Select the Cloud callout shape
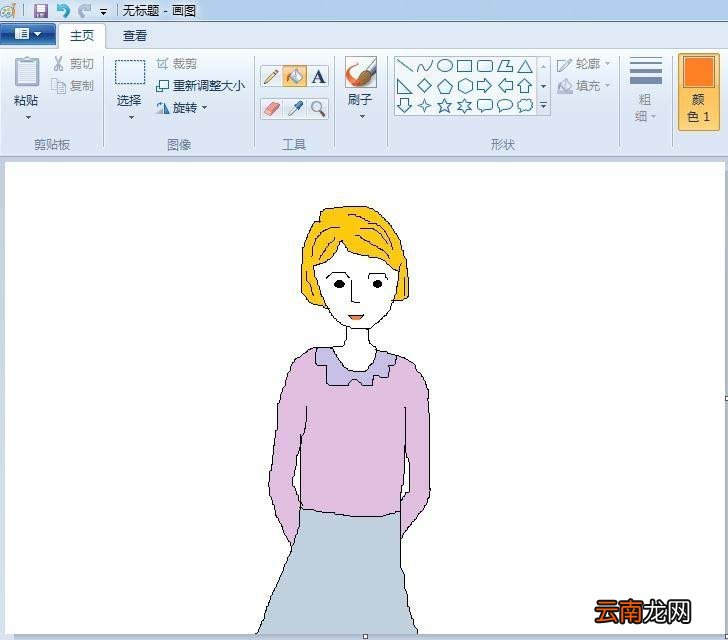Screen dimensions: 728x640 525,105
